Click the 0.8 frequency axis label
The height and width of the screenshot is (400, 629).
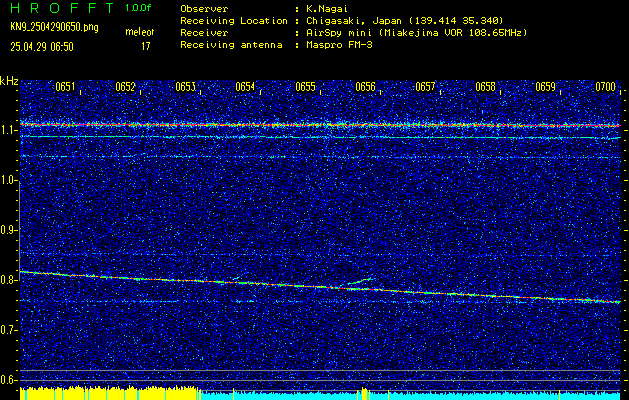point(7,280)
